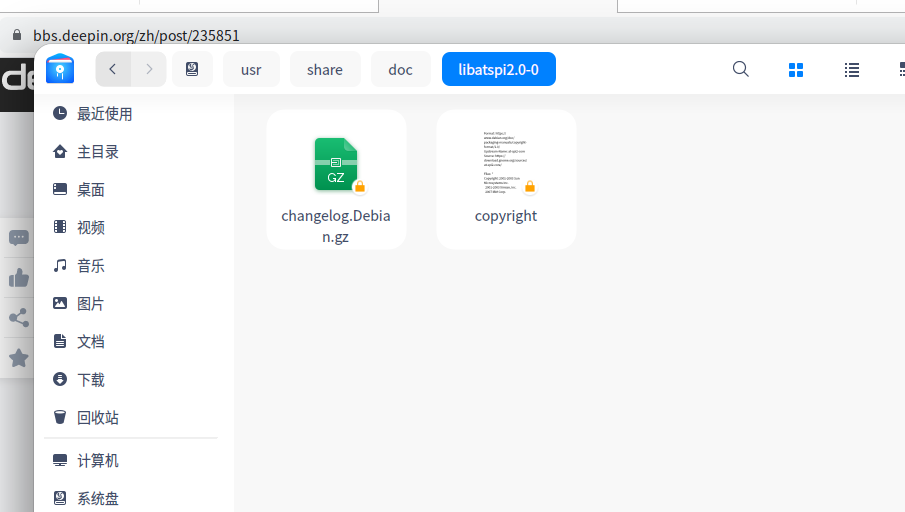Click the browser address bar URL
Screen dimensions: 905x512
[x=136, y=36]
